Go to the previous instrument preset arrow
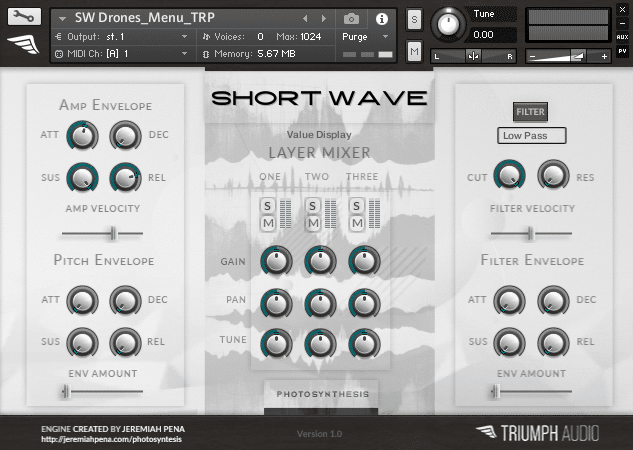Screen dimensions: 633x450 306,19
